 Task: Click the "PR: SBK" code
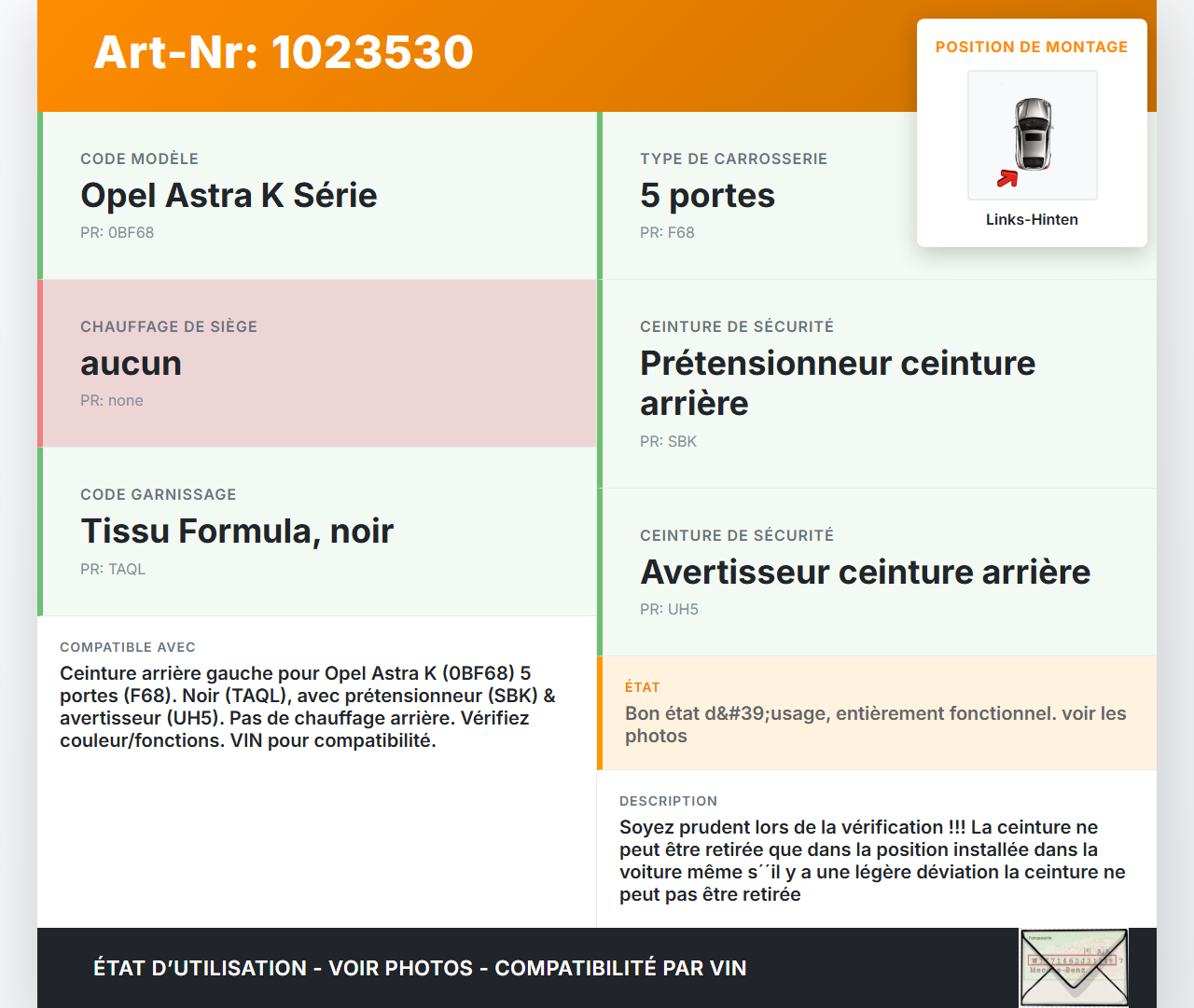pos(668,441)
